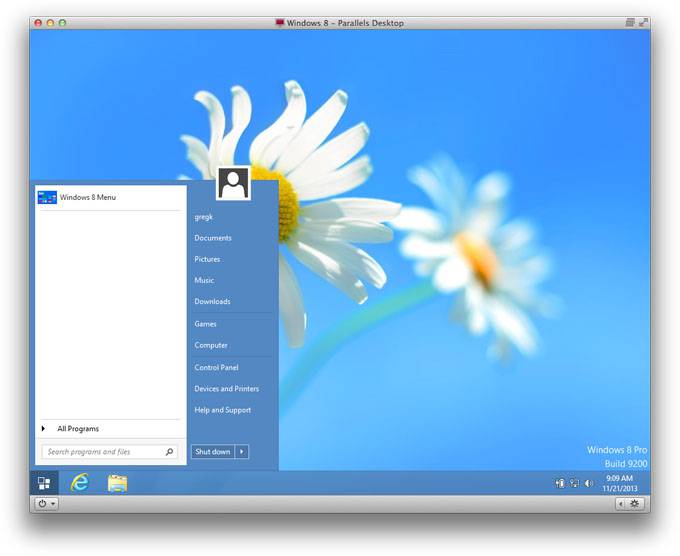Image resolution: width=680 pixels, height=556 pixels.
Task: Click the taskbar clock showing 9:09 AM
Action: click(620, 483)
